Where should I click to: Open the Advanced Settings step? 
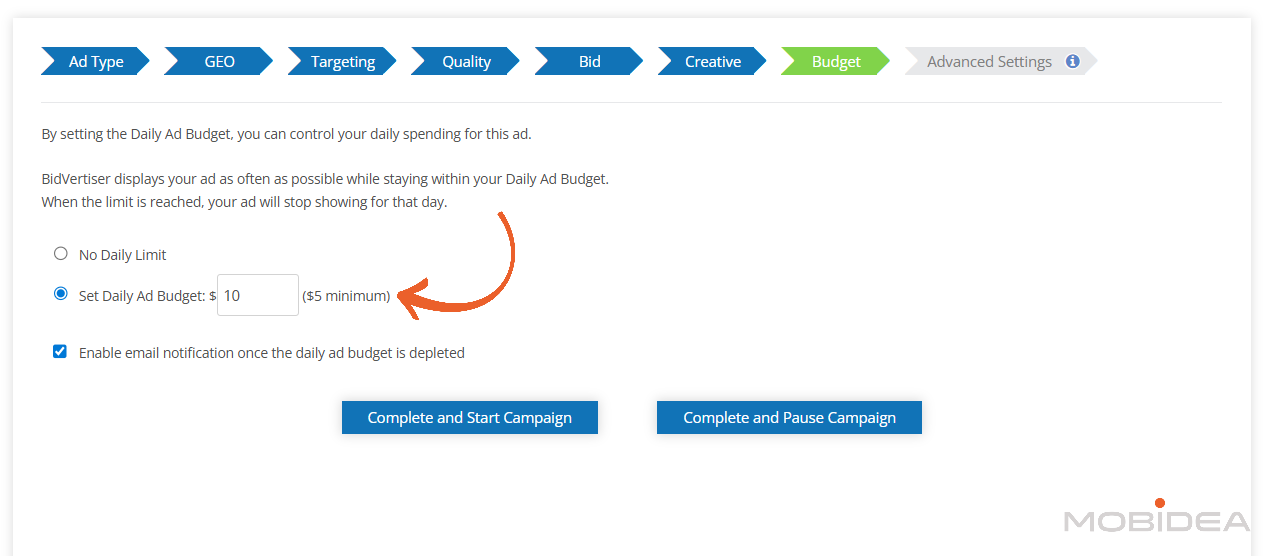(988, 62)
